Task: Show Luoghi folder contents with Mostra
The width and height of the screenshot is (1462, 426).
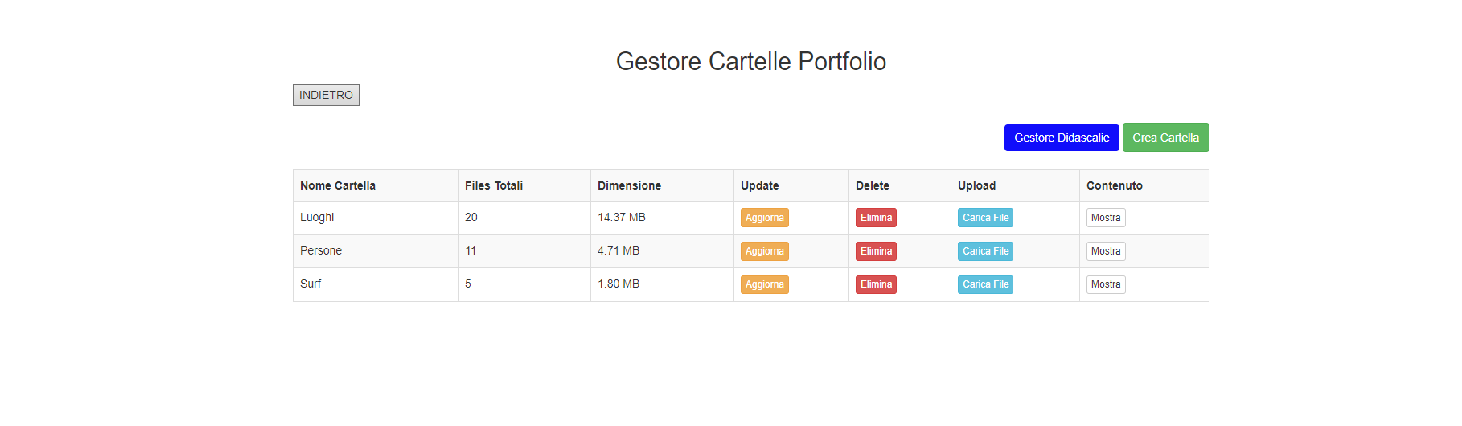Action: [x=1106, y=218]
